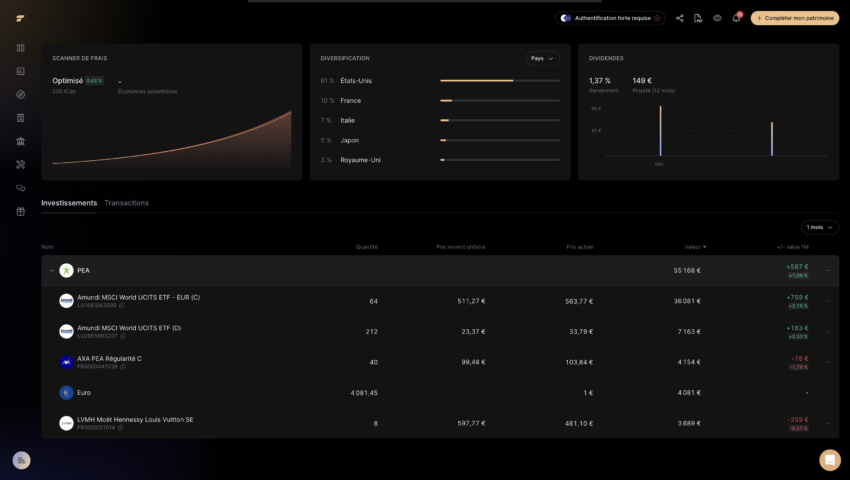This screenshot has width=850, height=480.
Task: Open the bank building sidebar icon
Action: pos(21,141)
